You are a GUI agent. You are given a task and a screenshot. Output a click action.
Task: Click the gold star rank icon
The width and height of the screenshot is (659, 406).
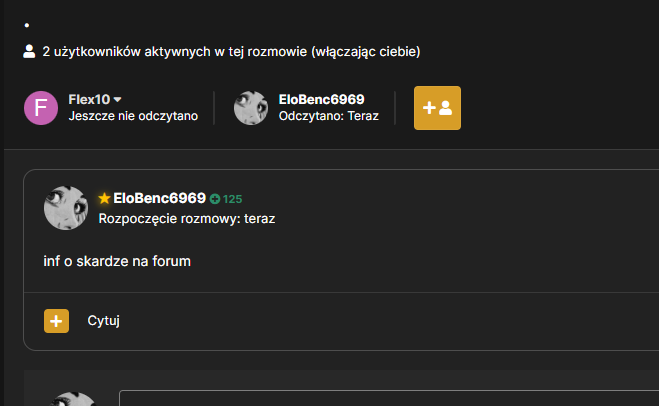pyautogui.click(x=104, y=198)
